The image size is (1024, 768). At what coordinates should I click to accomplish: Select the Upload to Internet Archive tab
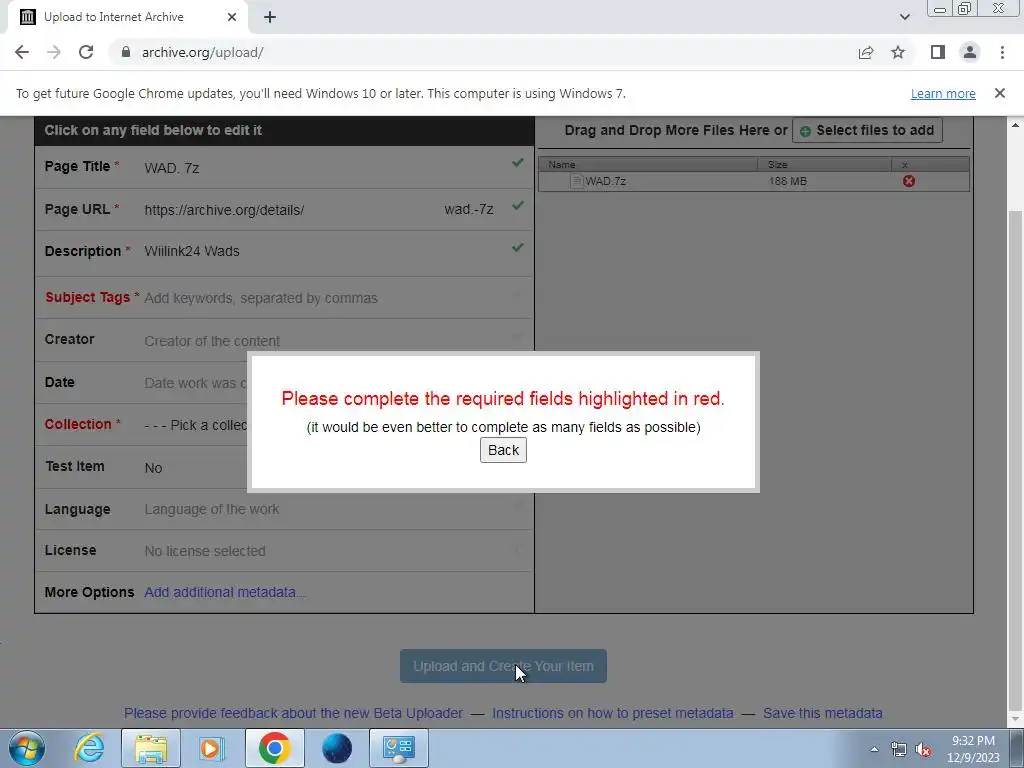[127, 17]
